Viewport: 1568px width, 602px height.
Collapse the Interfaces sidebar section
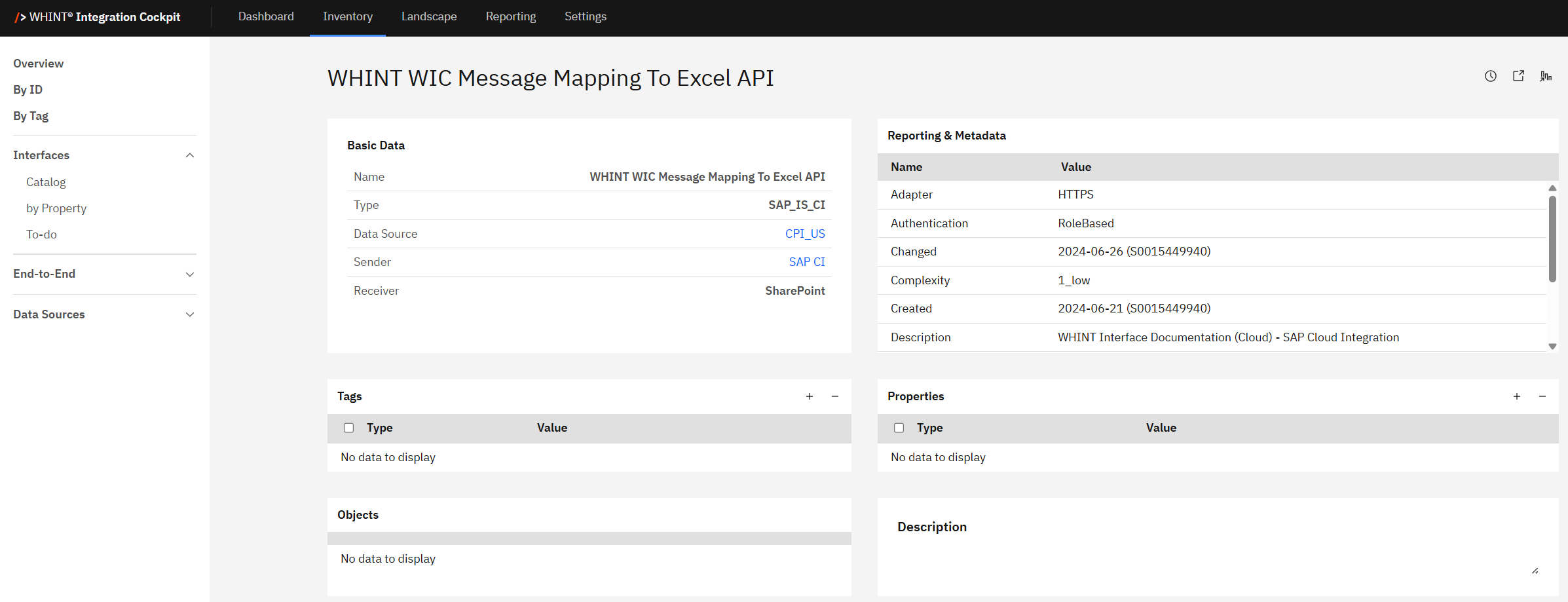click(190, 155)
